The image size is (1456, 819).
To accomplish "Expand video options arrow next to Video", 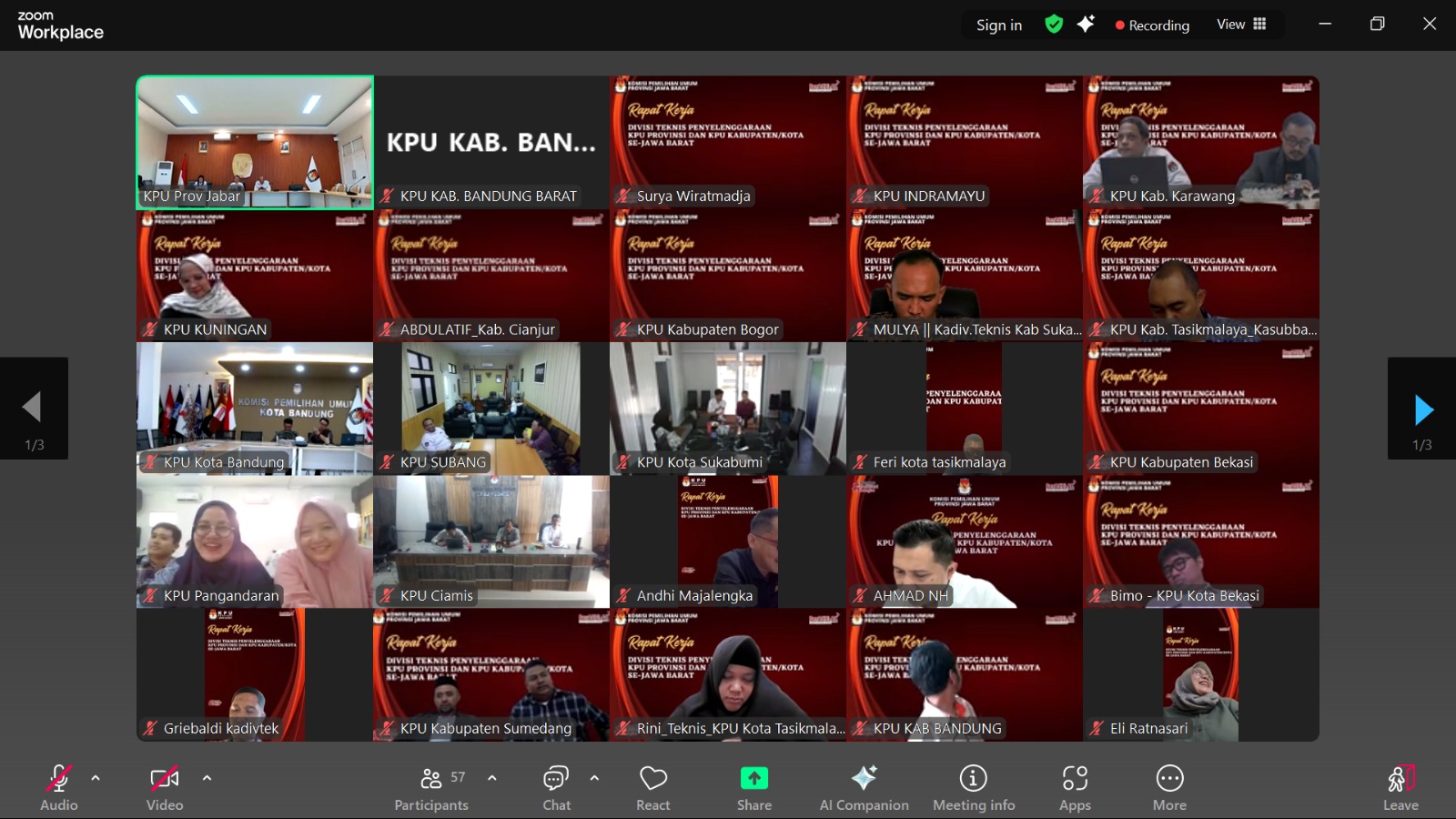I will coord(207,778).
